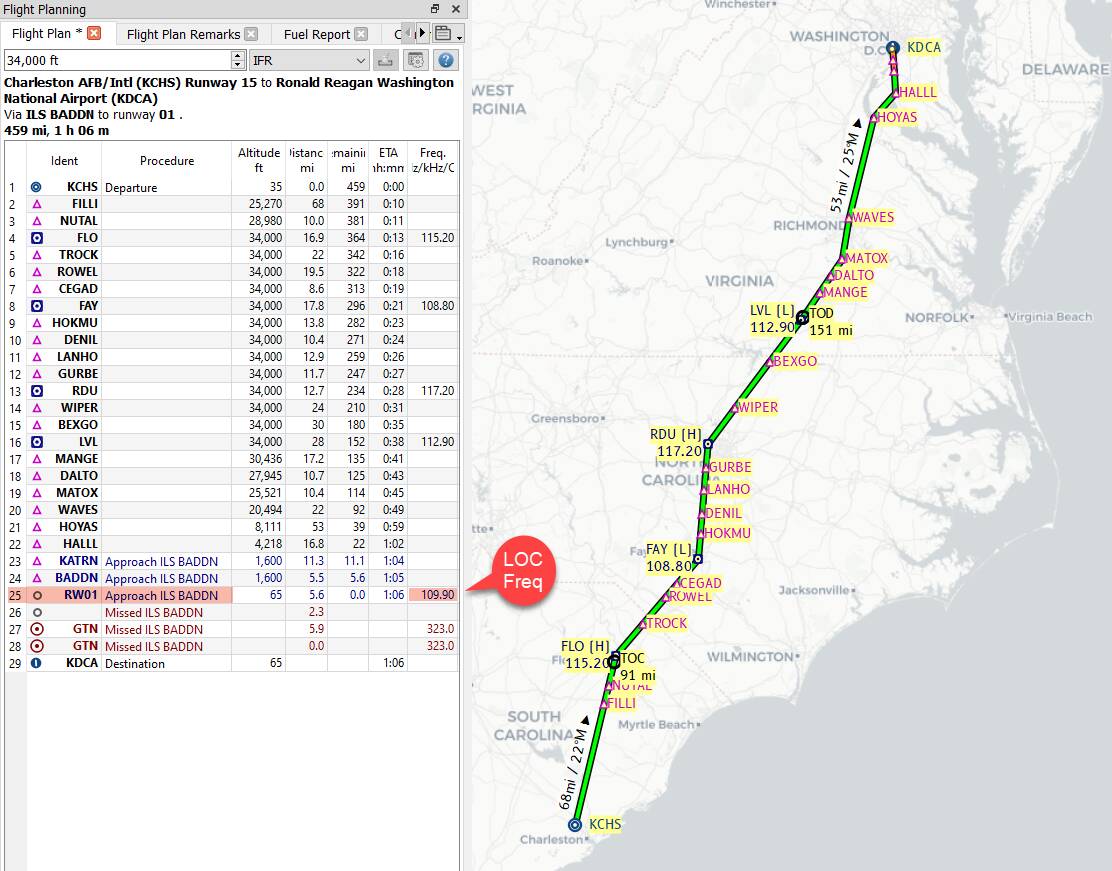Click the FLO VOR icon in table

pos(36,238)
